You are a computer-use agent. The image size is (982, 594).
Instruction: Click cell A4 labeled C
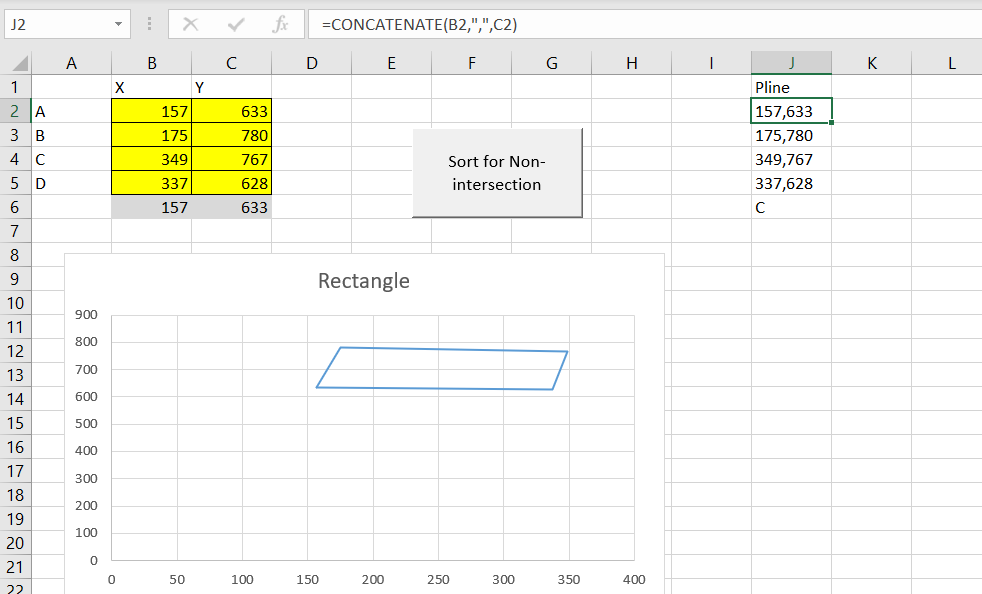pyautogui.click(x=71, y=159)
